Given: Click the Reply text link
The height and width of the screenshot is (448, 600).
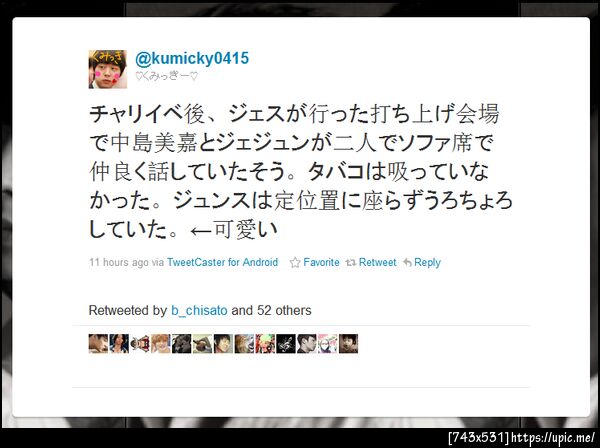Looking at the screenshot, I should [x=427, y=262].
